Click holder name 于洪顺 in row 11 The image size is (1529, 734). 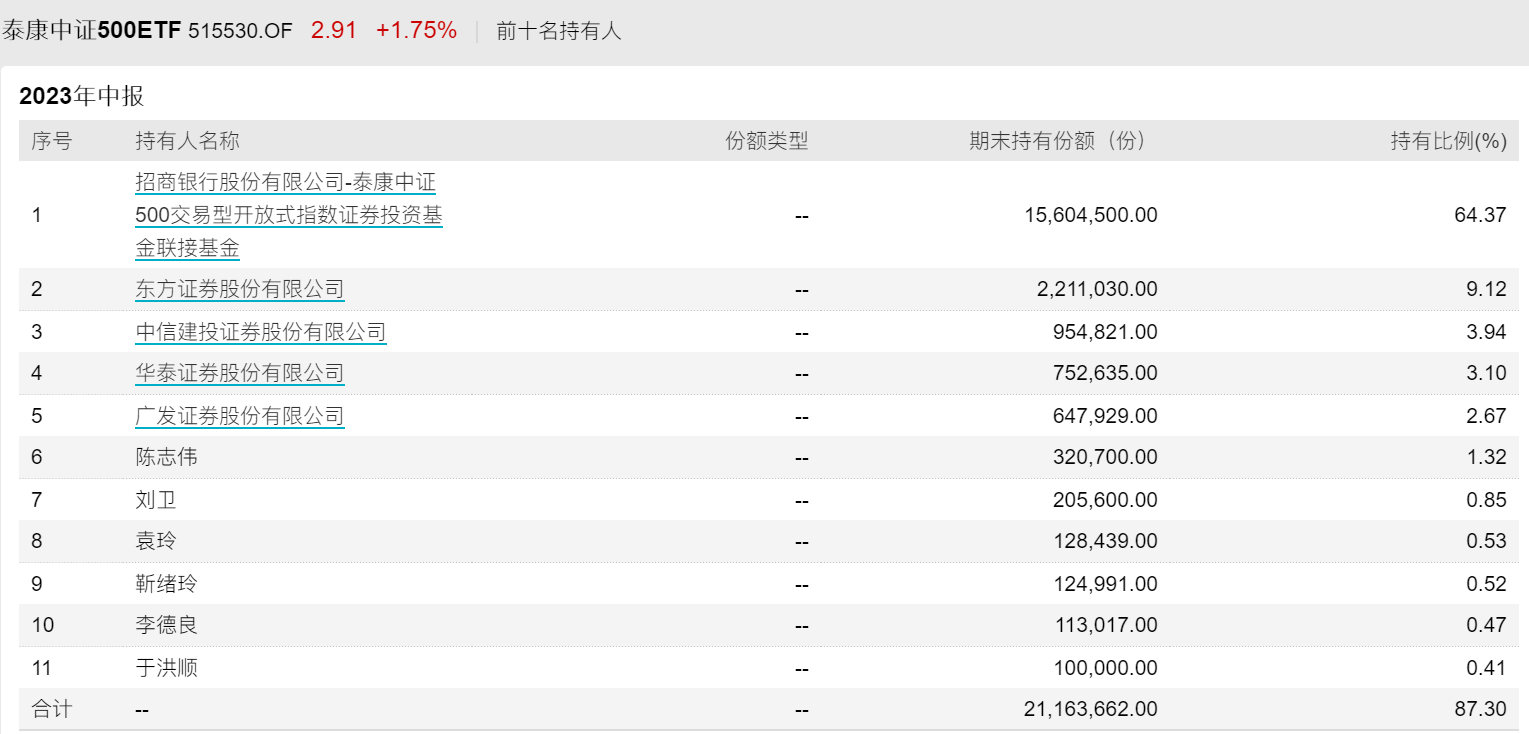coord(167,667)
